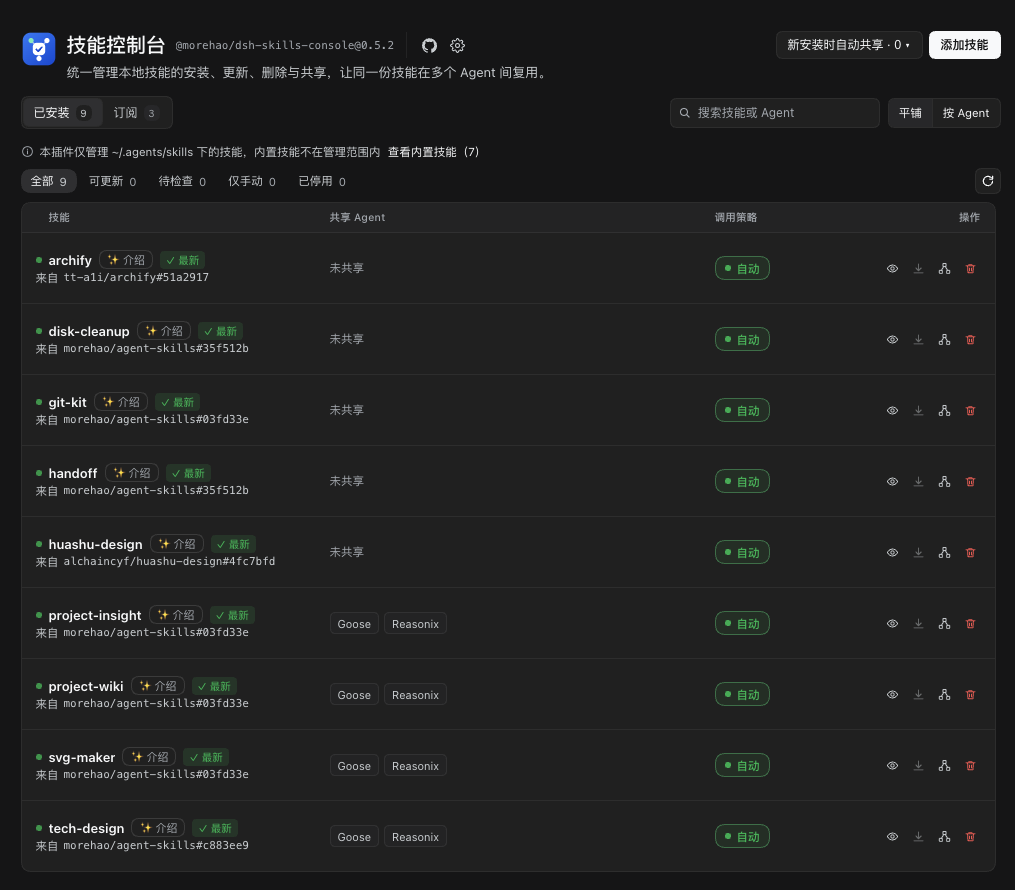Delete the huashu-design skill

point(970,553)
